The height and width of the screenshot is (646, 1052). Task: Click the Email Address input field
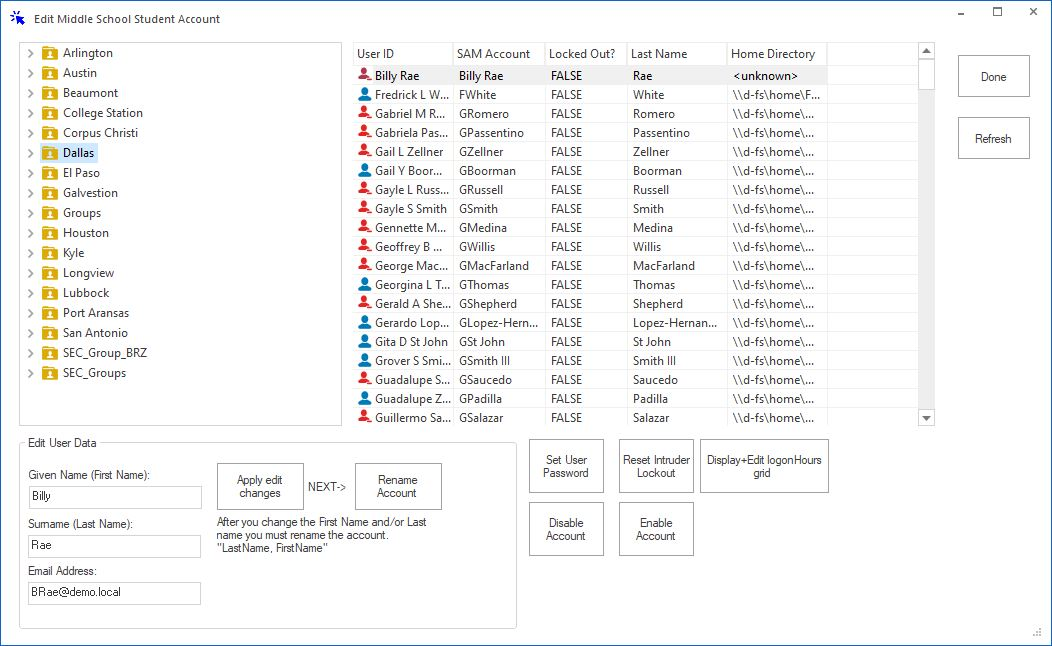(x=115, y=592)
